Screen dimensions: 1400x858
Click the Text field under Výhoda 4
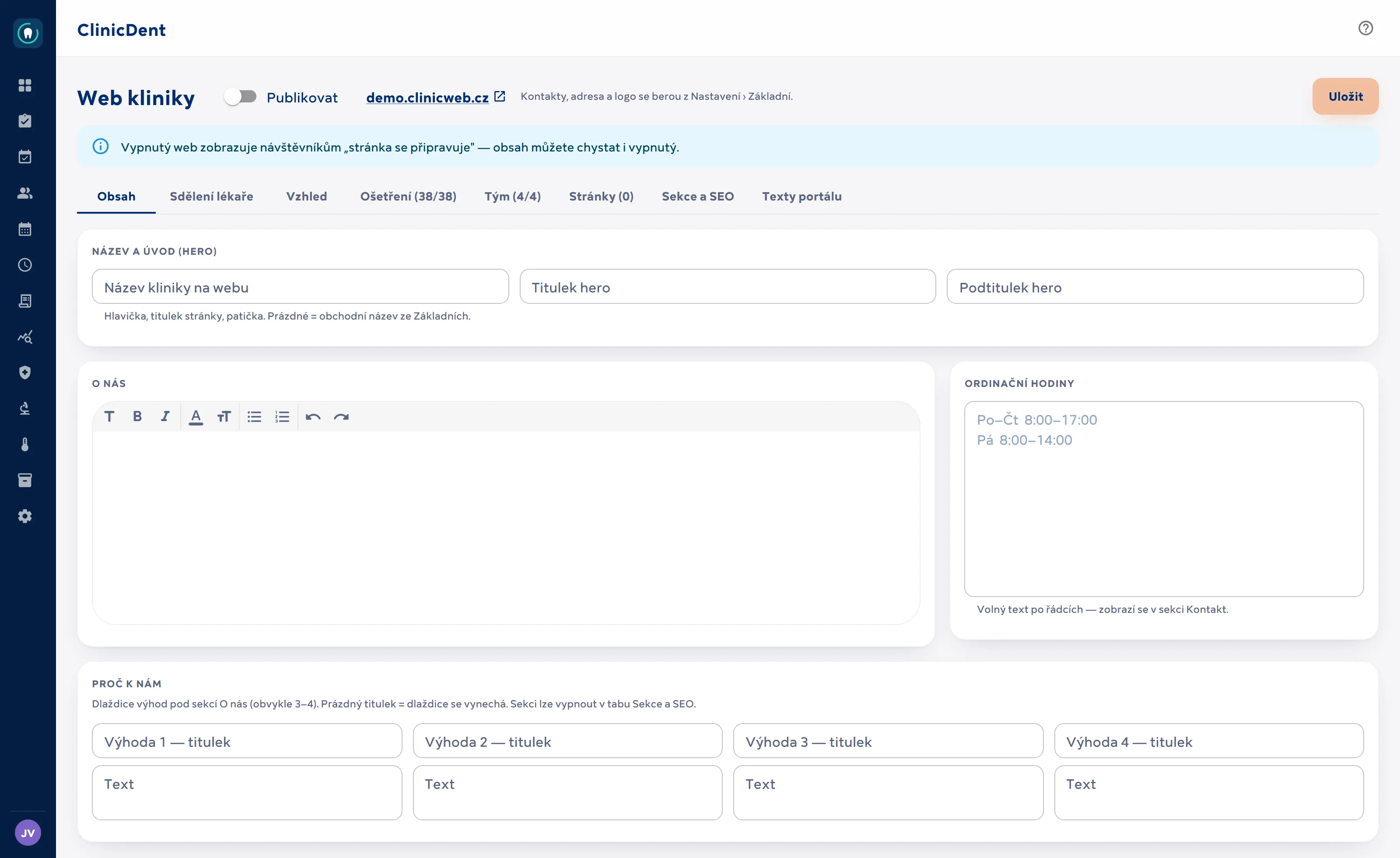point(1208,793)
